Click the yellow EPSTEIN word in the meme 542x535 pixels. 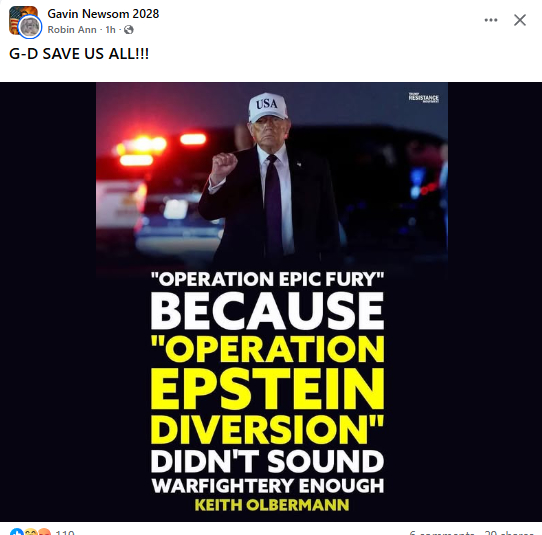[x=268, y=388]
